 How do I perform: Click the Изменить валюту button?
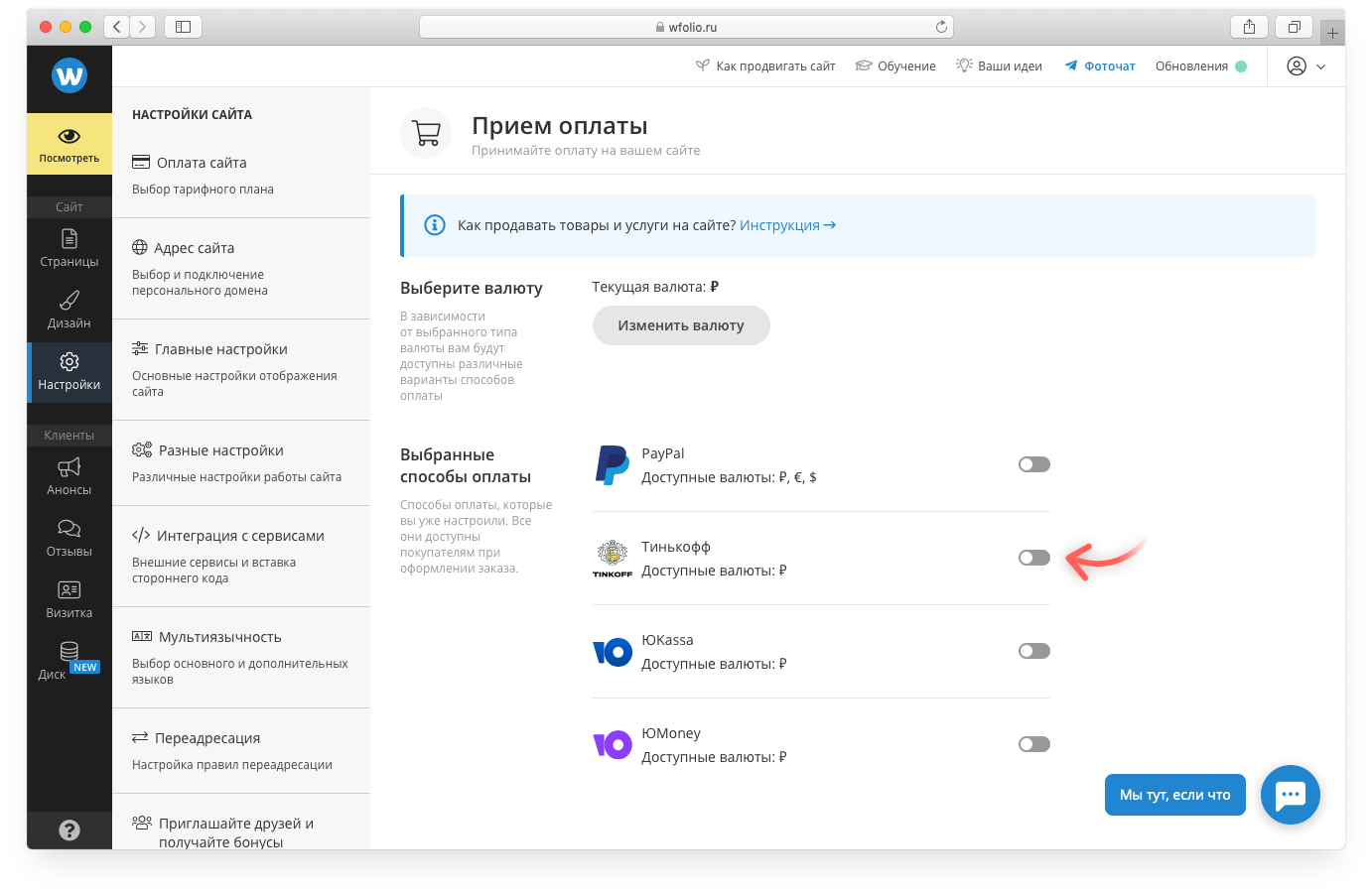tap(681, 325)
